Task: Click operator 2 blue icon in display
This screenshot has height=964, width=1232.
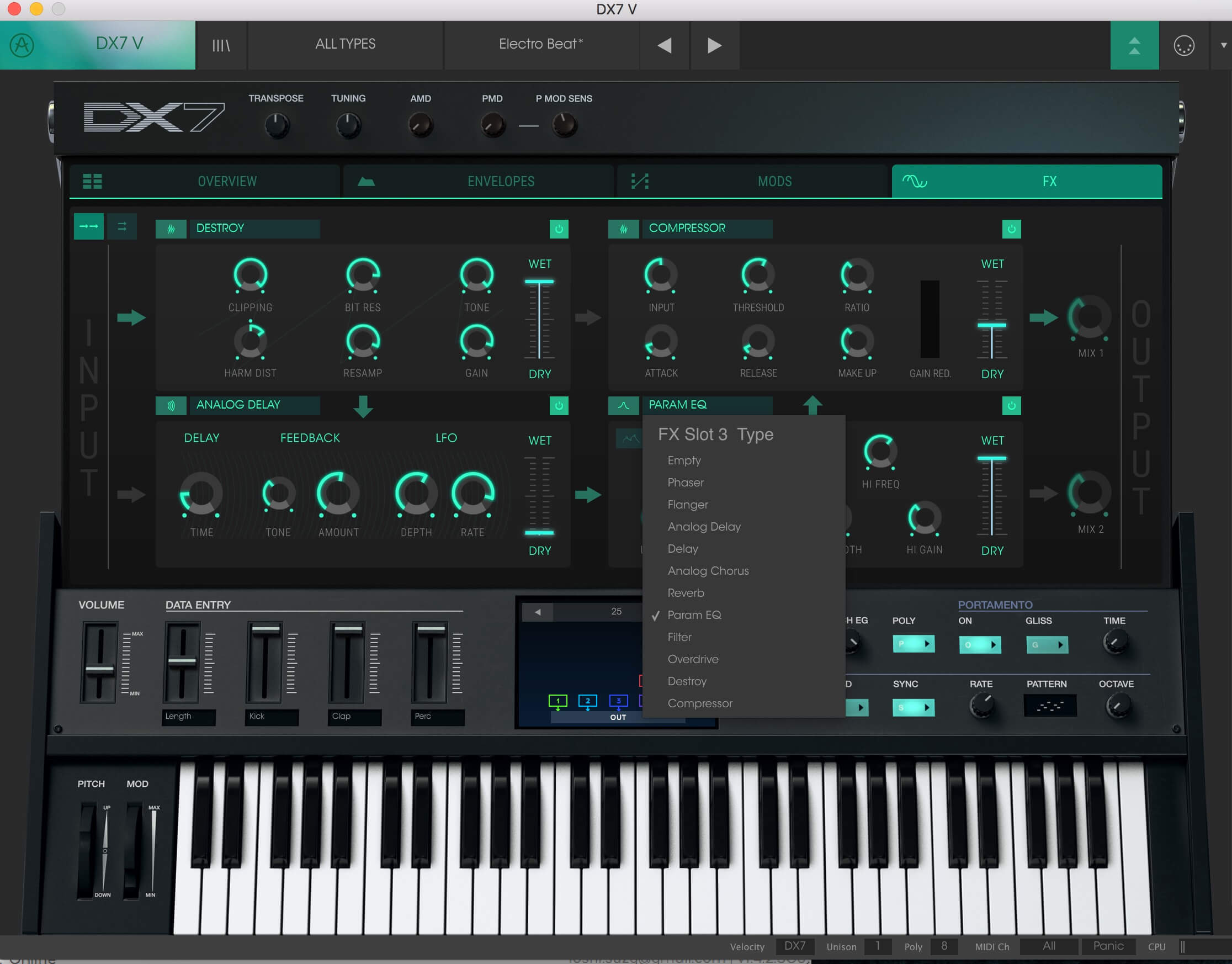Action: [x=588, y=701]
